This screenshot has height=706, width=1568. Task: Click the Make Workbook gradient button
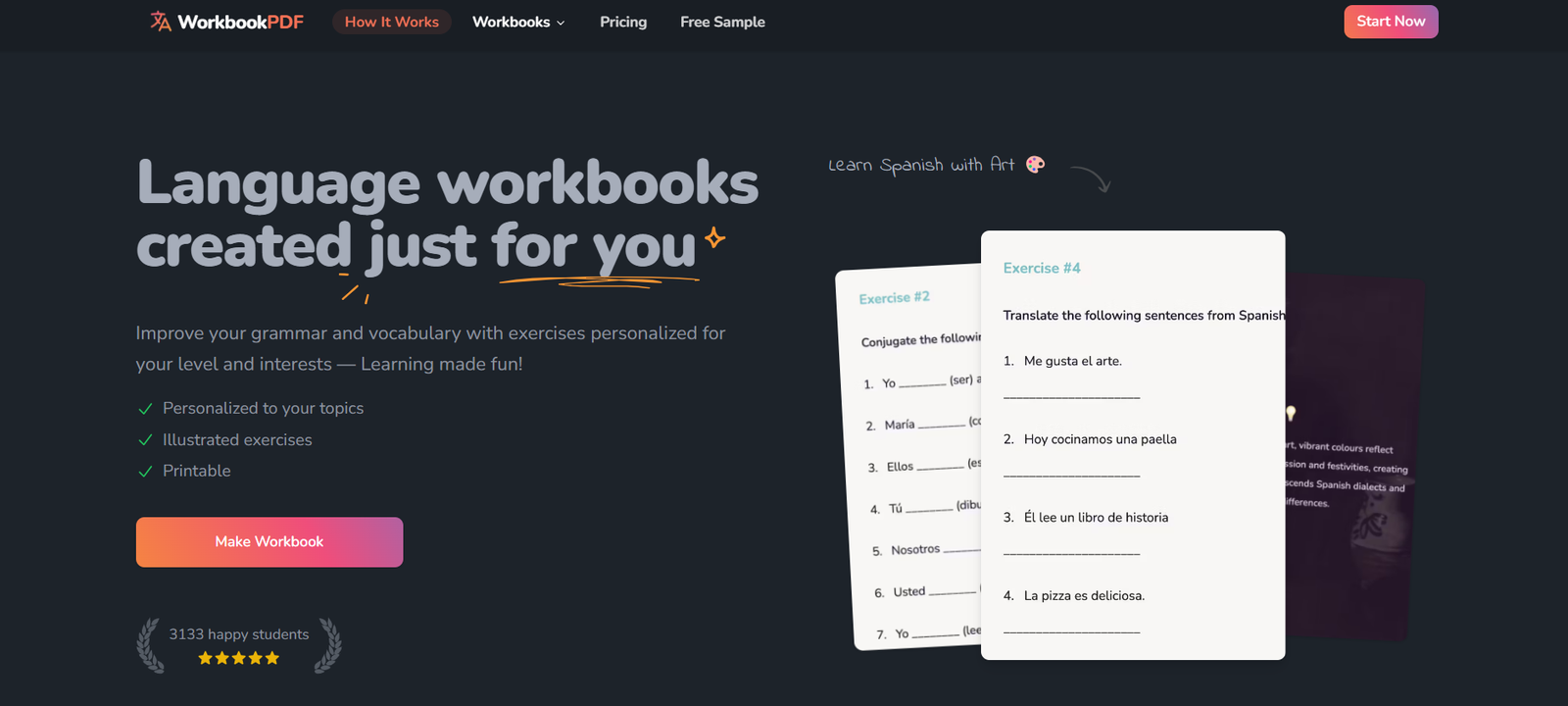click(269, 542)
